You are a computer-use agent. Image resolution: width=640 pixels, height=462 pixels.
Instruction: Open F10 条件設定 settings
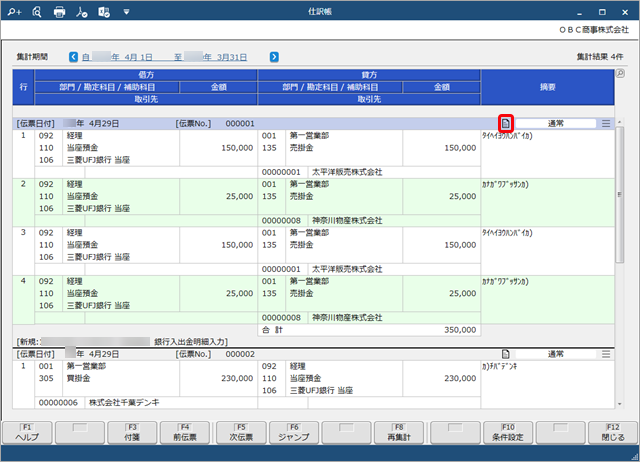coord(508,433)
